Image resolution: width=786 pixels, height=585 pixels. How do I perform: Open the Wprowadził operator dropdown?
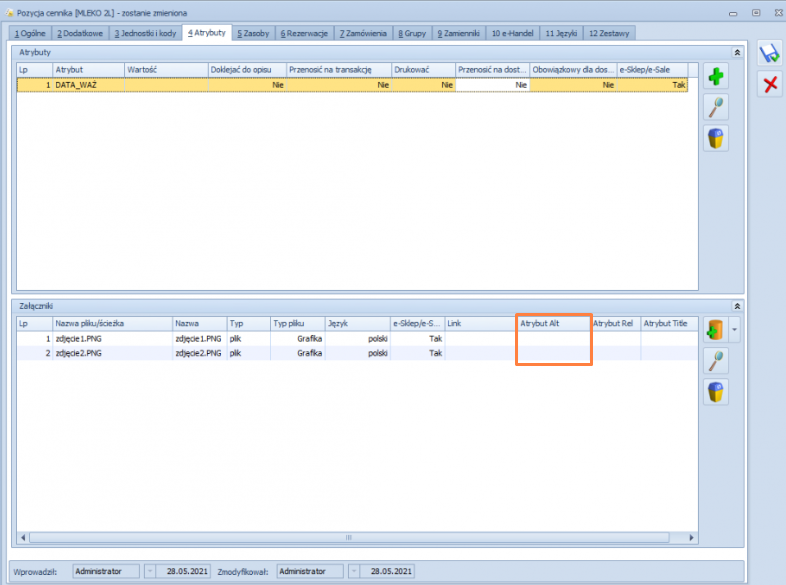point(149,571)
